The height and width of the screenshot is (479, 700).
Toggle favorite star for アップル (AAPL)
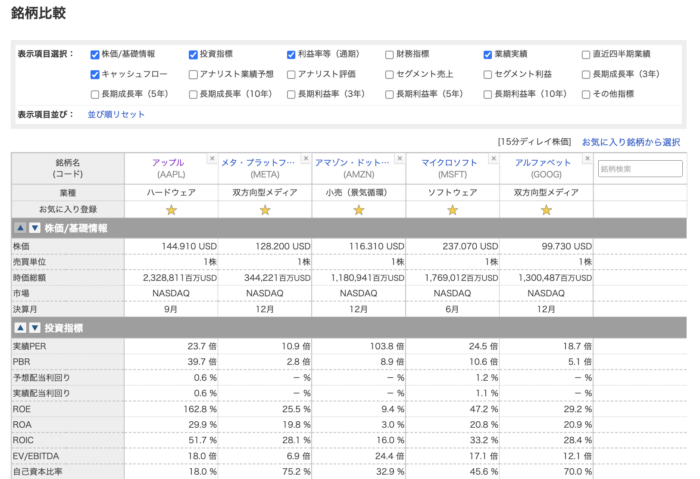pyautogui.click(x=171, y=210)
